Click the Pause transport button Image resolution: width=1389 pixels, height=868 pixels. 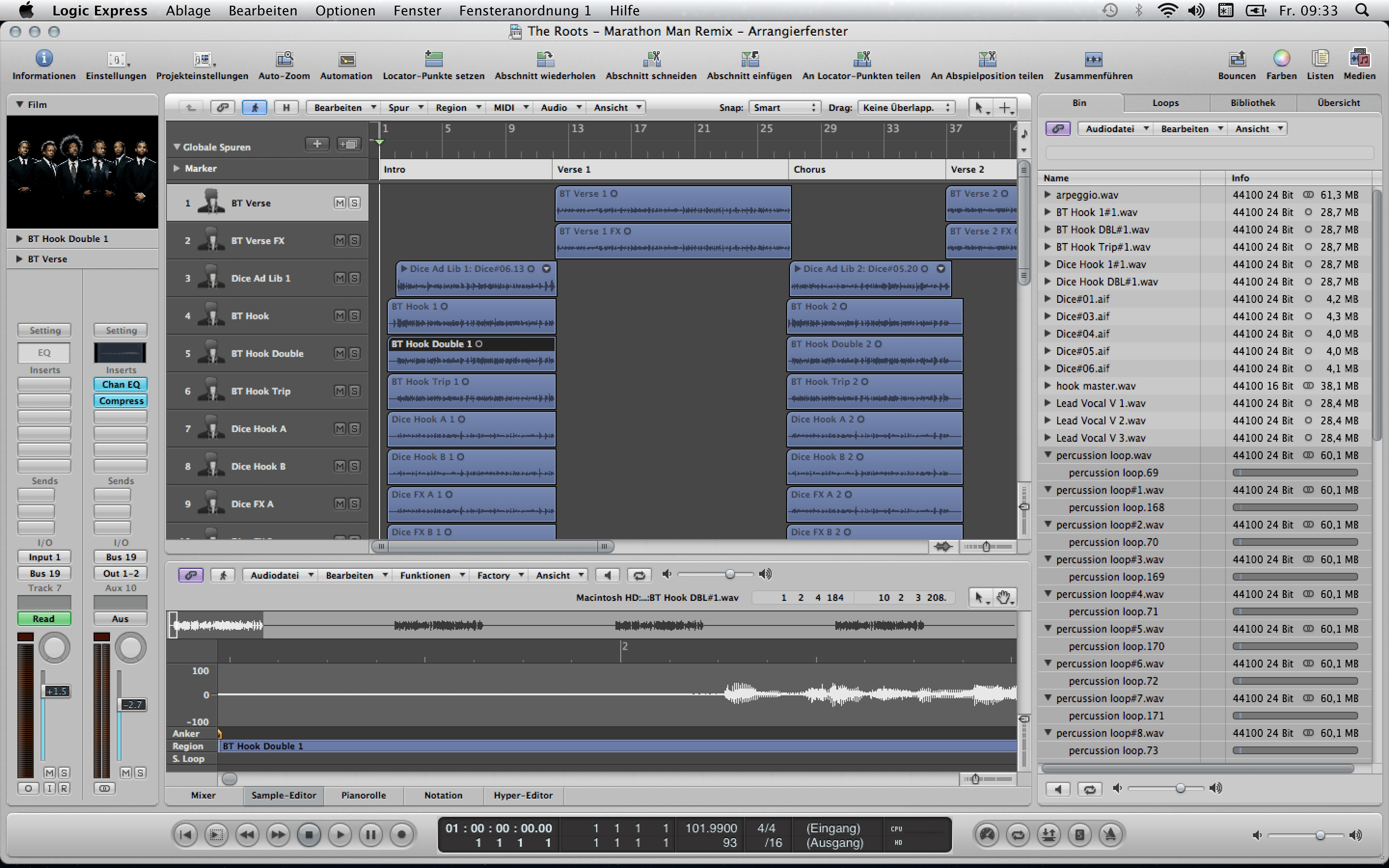[371, 835]
